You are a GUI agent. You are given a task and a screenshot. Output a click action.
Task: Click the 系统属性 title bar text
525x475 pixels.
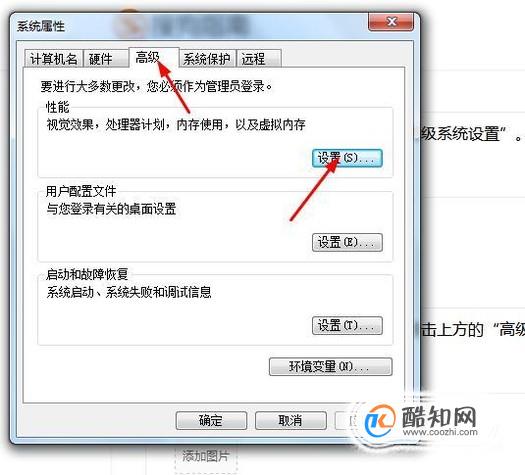tap(41, 26)
